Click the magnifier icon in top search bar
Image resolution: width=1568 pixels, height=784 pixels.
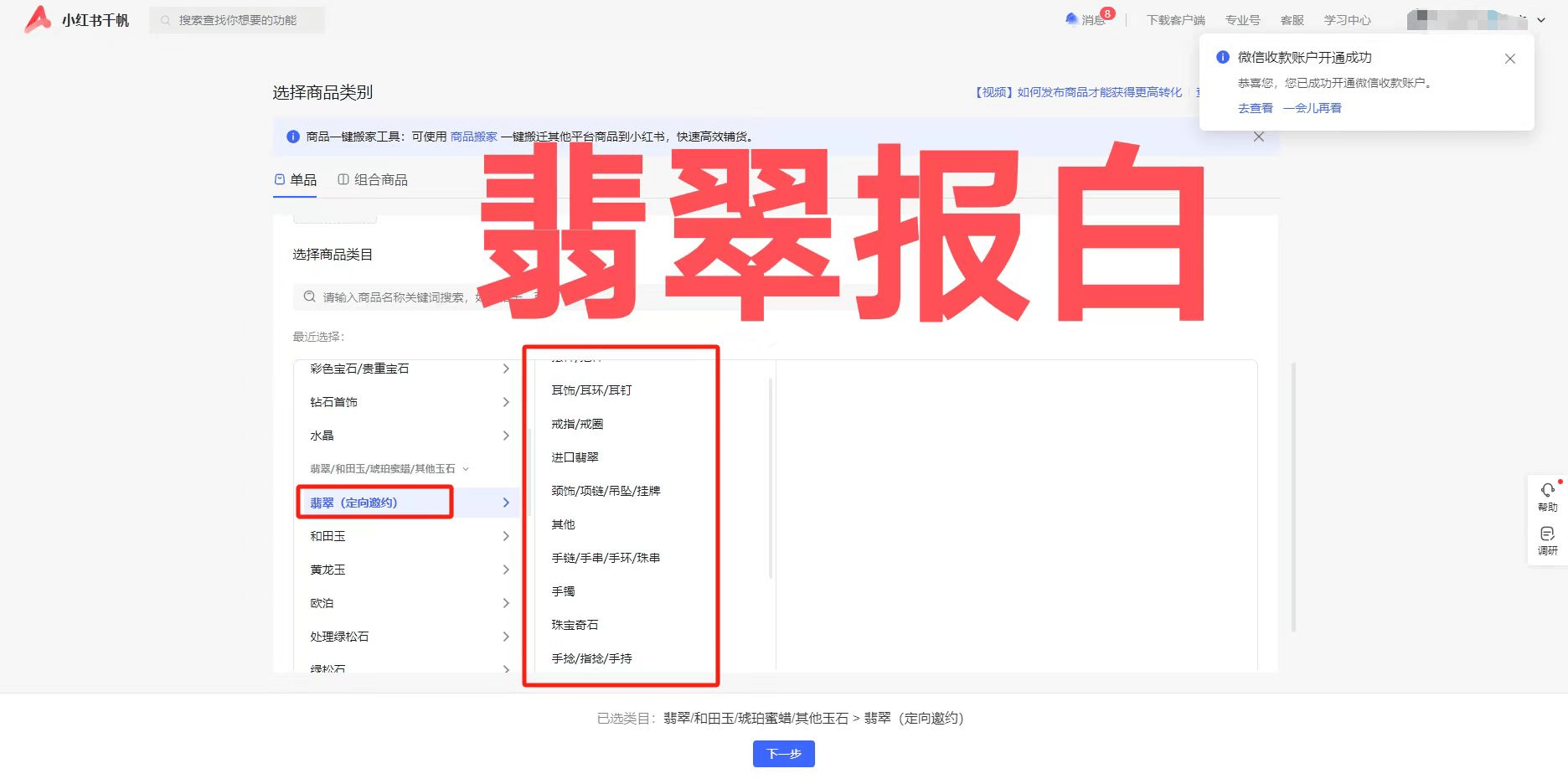(x=164, y=19)
